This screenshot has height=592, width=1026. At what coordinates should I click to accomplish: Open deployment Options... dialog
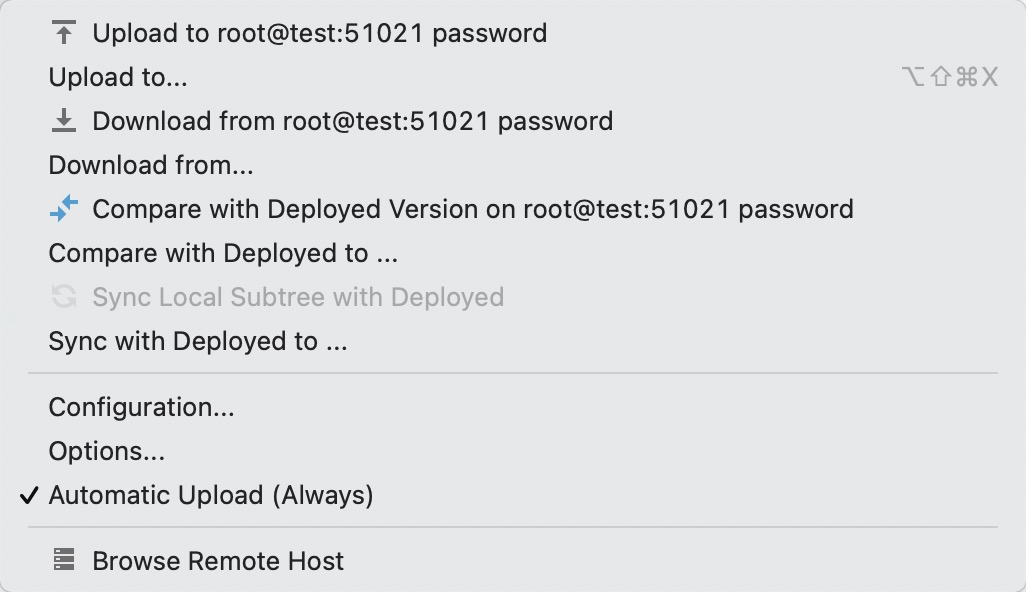click(x=107, y=451)
